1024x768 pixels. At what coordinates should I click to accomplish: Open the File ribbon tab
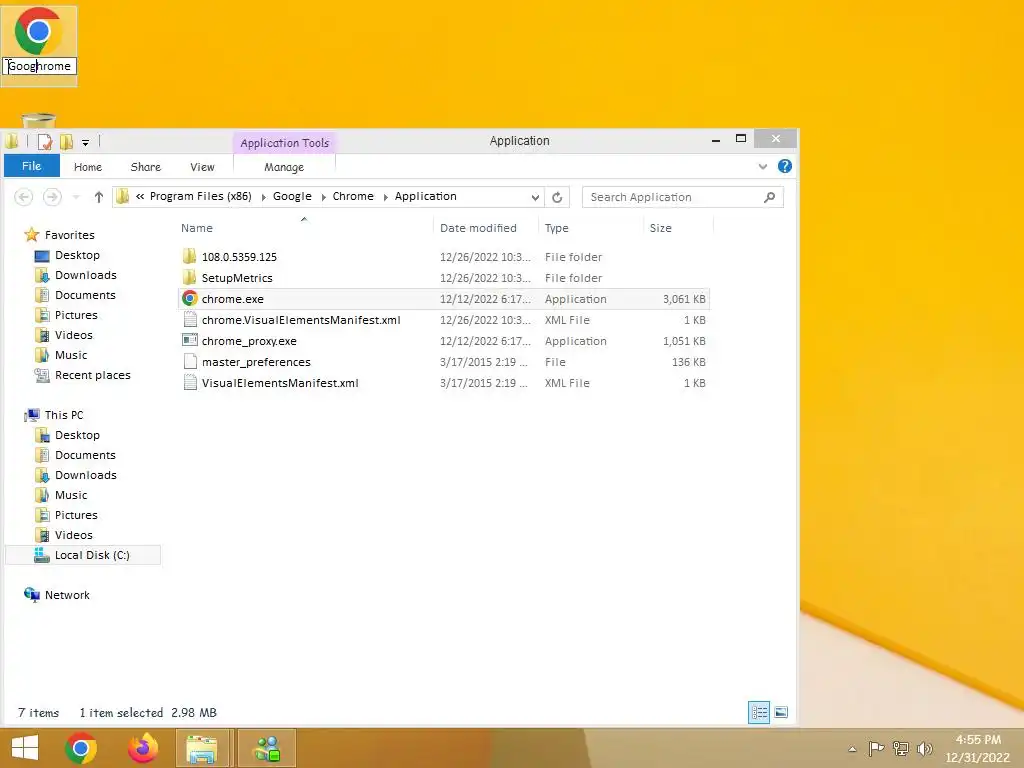[x=31, y=166]
